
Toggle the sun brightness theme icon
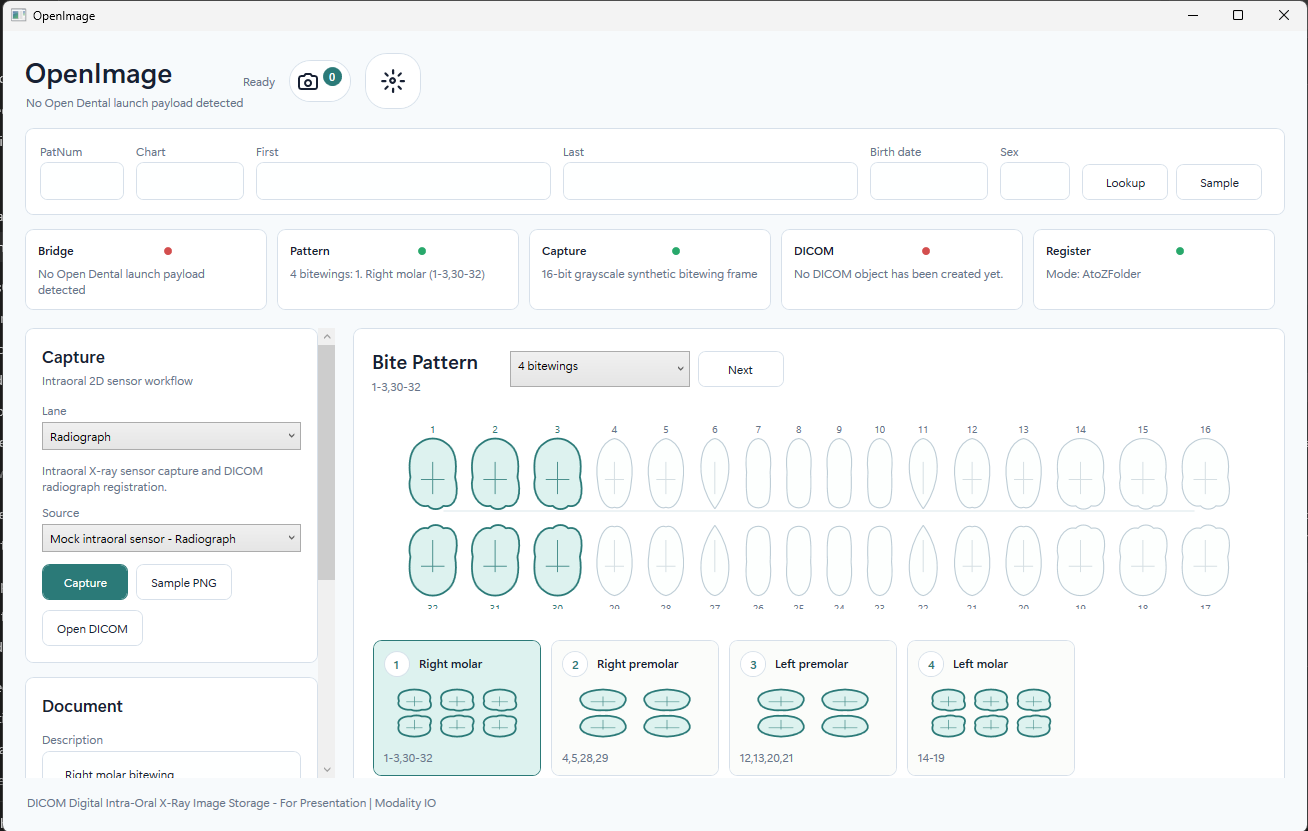[x=393, y=81]
